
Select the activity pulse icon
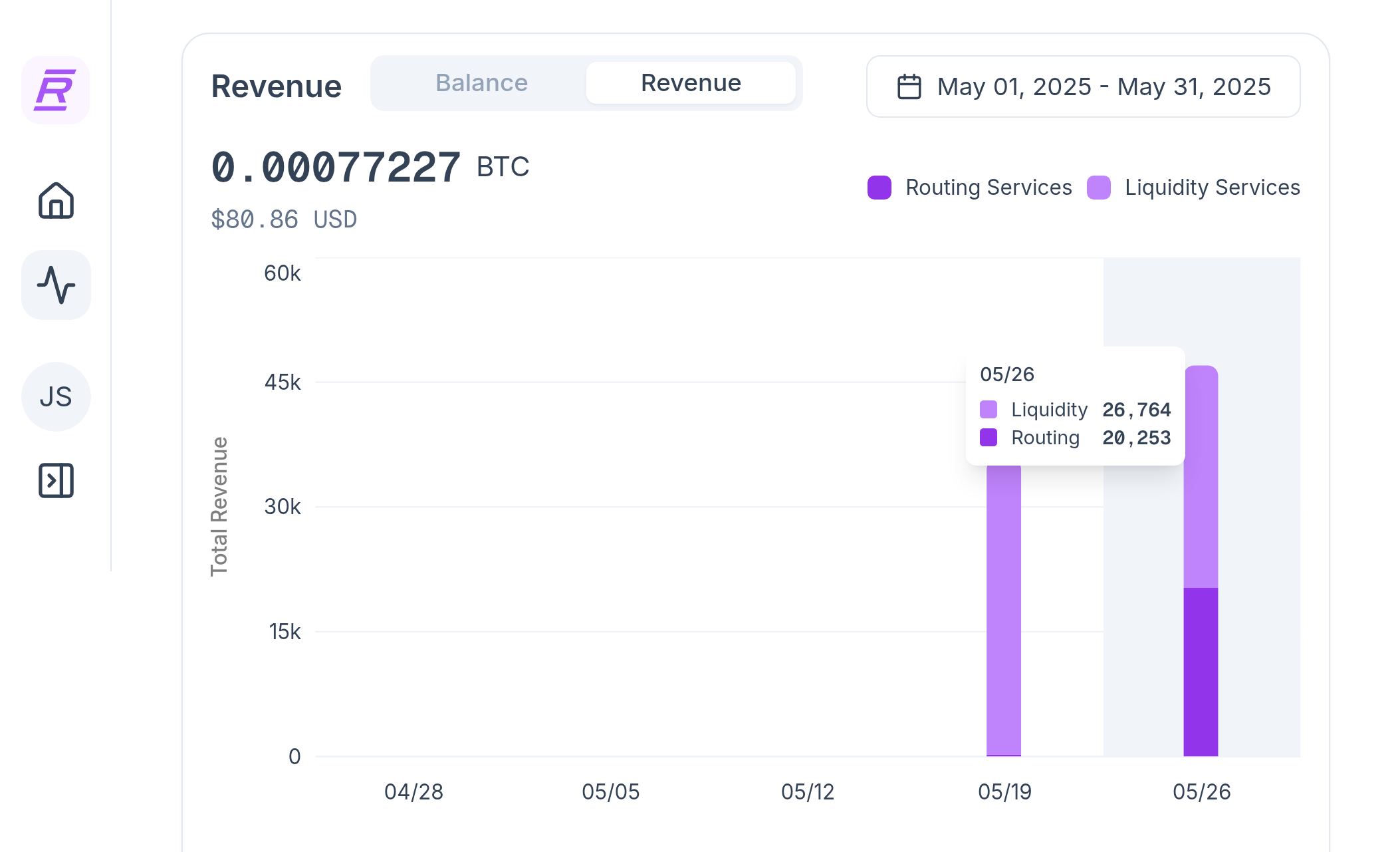tap(56, 285)
